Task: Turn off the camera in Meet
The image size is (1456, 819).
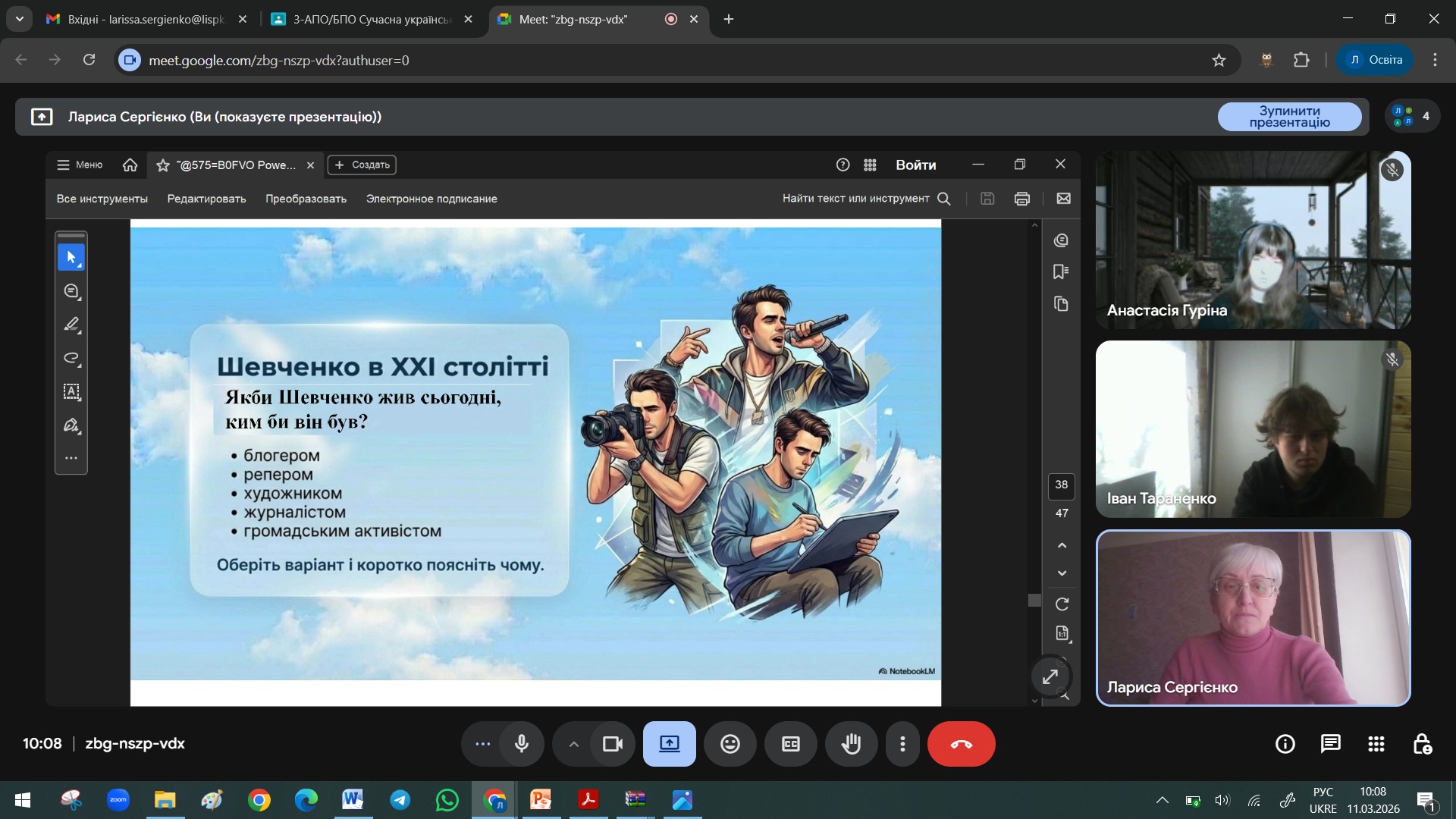Action: pos(612,744)
